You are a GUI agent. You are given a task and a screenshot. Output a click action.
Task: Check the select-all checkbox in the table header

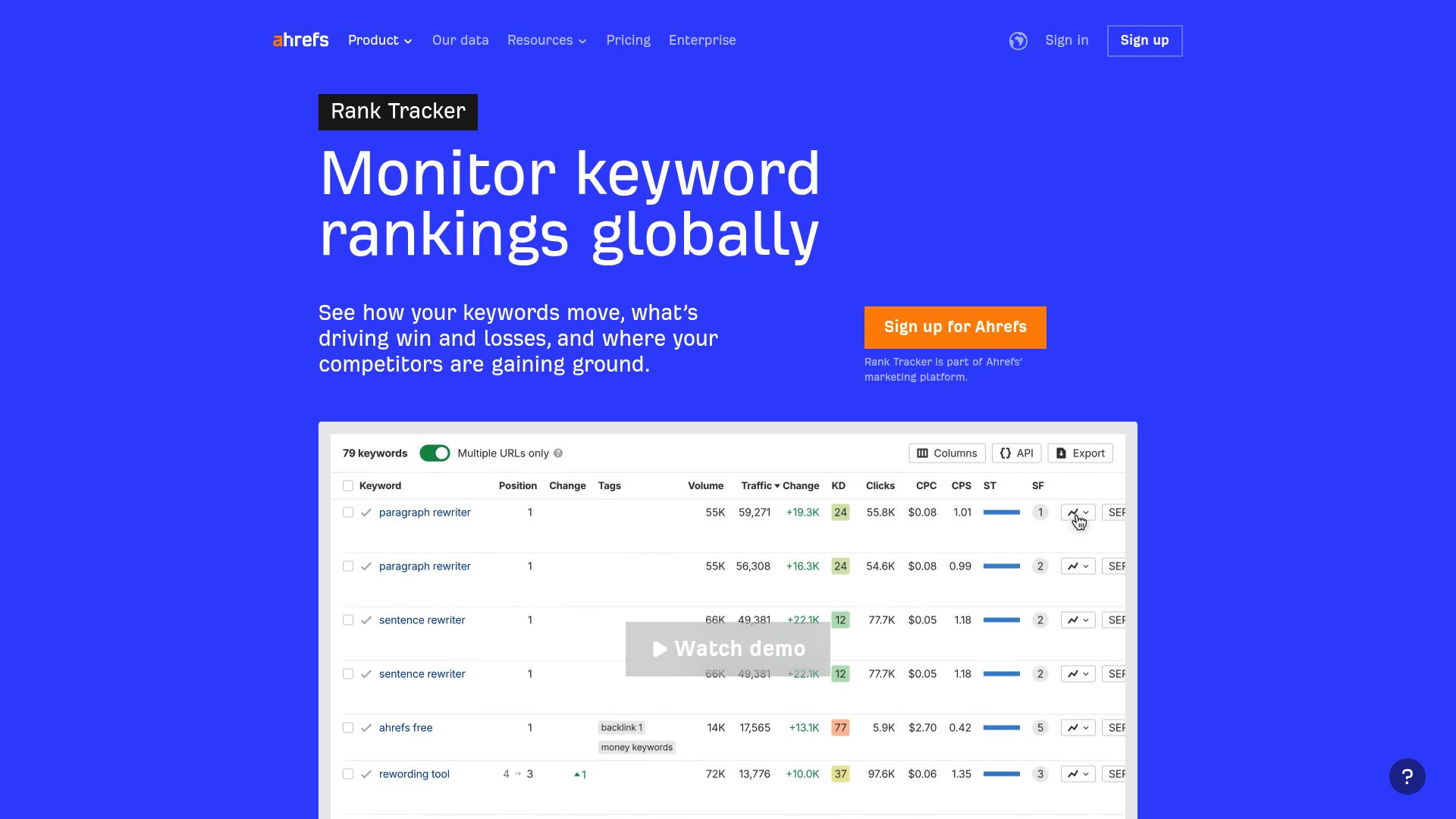pyautogui.click(x=349, y=485)
